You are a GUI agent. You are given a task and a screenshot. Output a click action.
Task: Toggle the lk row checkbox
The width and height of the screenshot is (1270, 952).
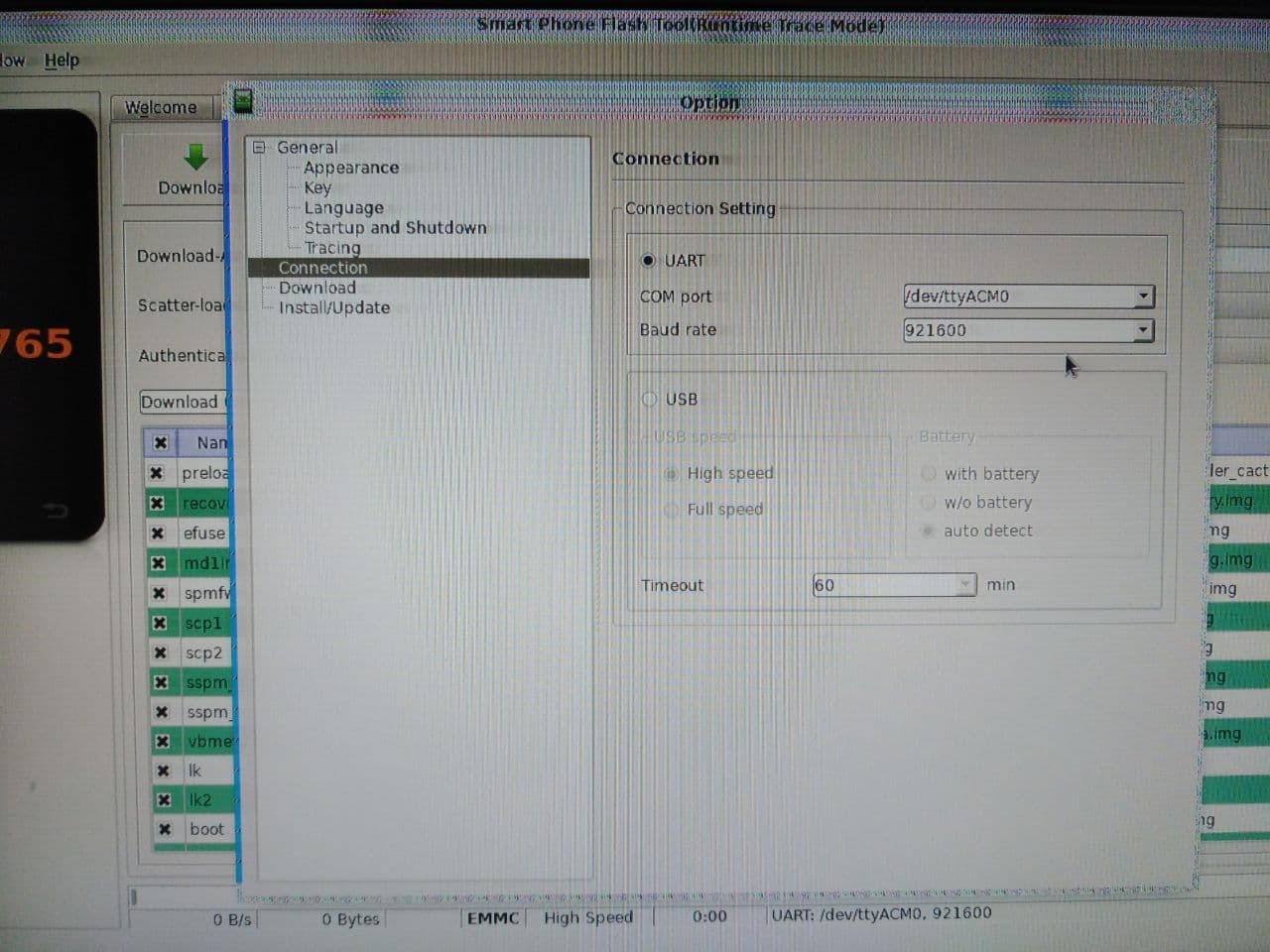(163, 771)
